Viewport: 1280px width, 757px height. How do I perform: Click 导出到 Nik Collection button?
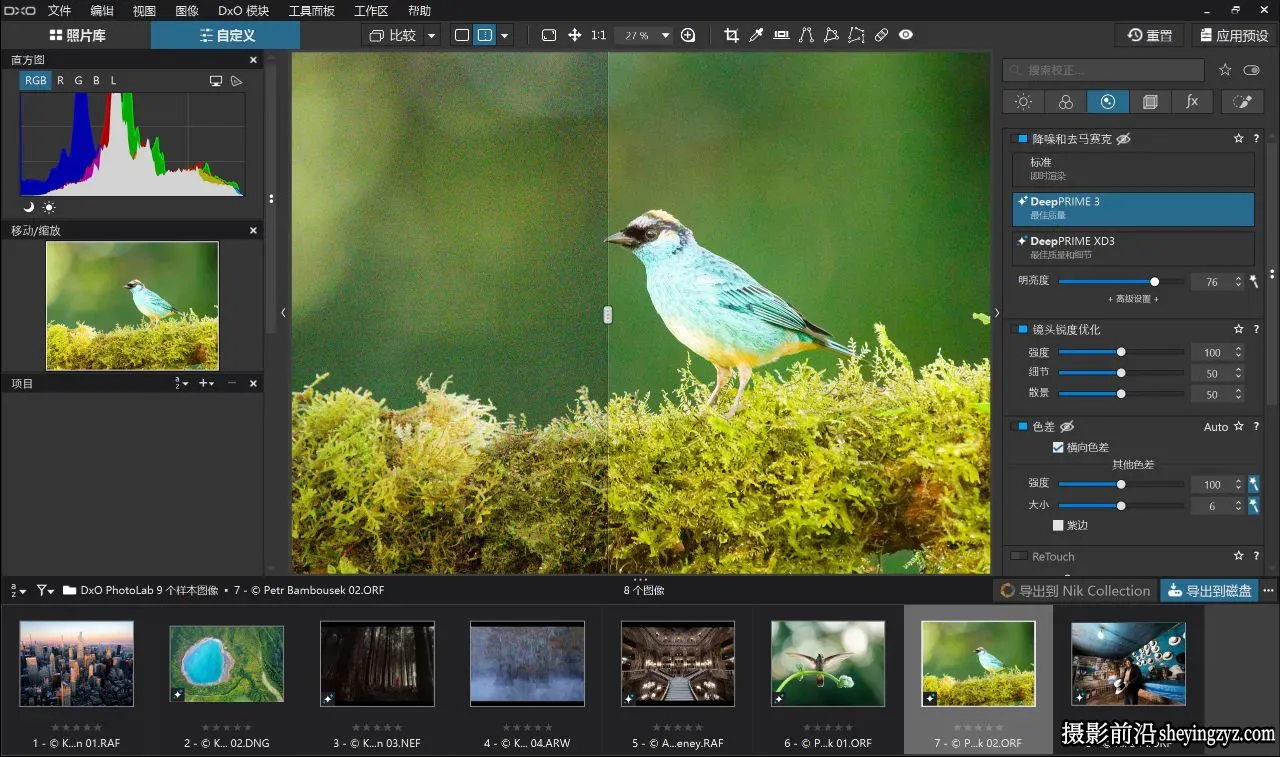click(1075, 590)
